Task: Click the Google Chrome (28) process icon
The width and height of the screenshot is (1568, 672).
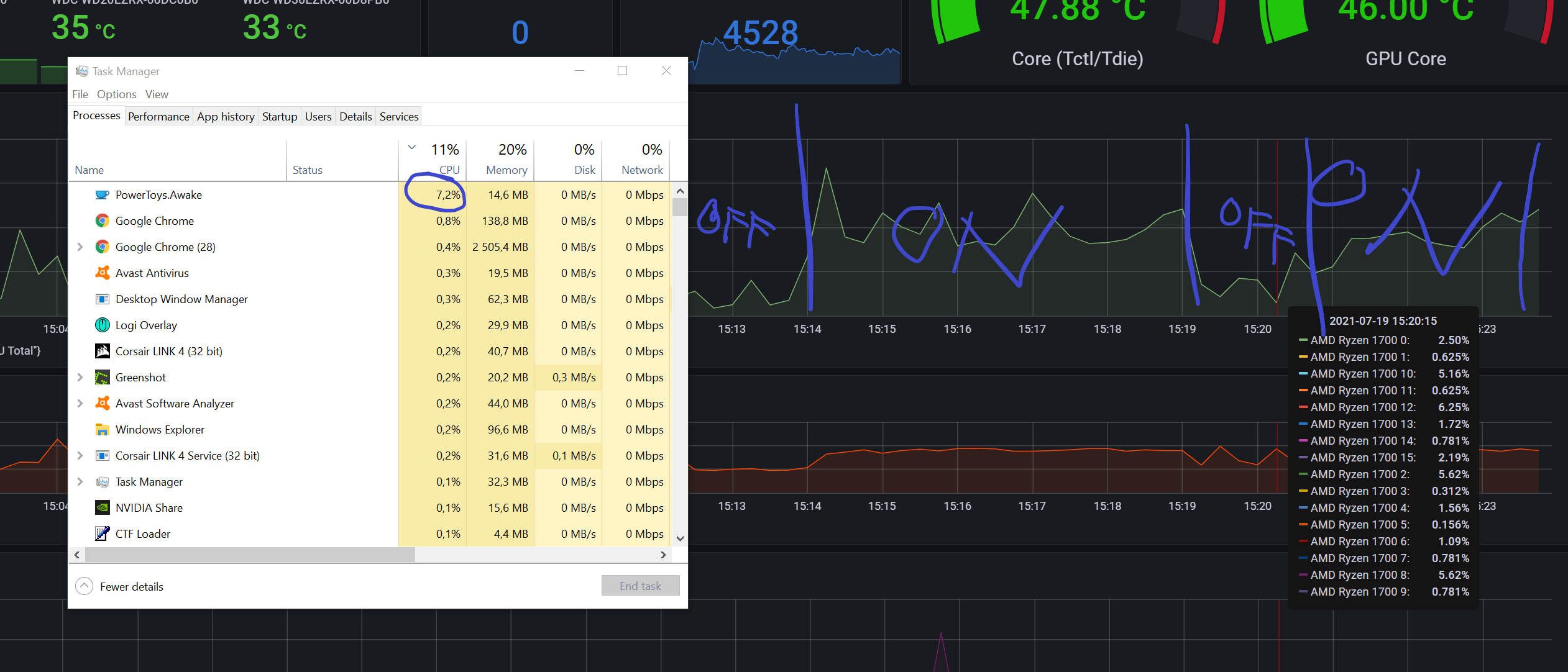Action: click(103, 247)
